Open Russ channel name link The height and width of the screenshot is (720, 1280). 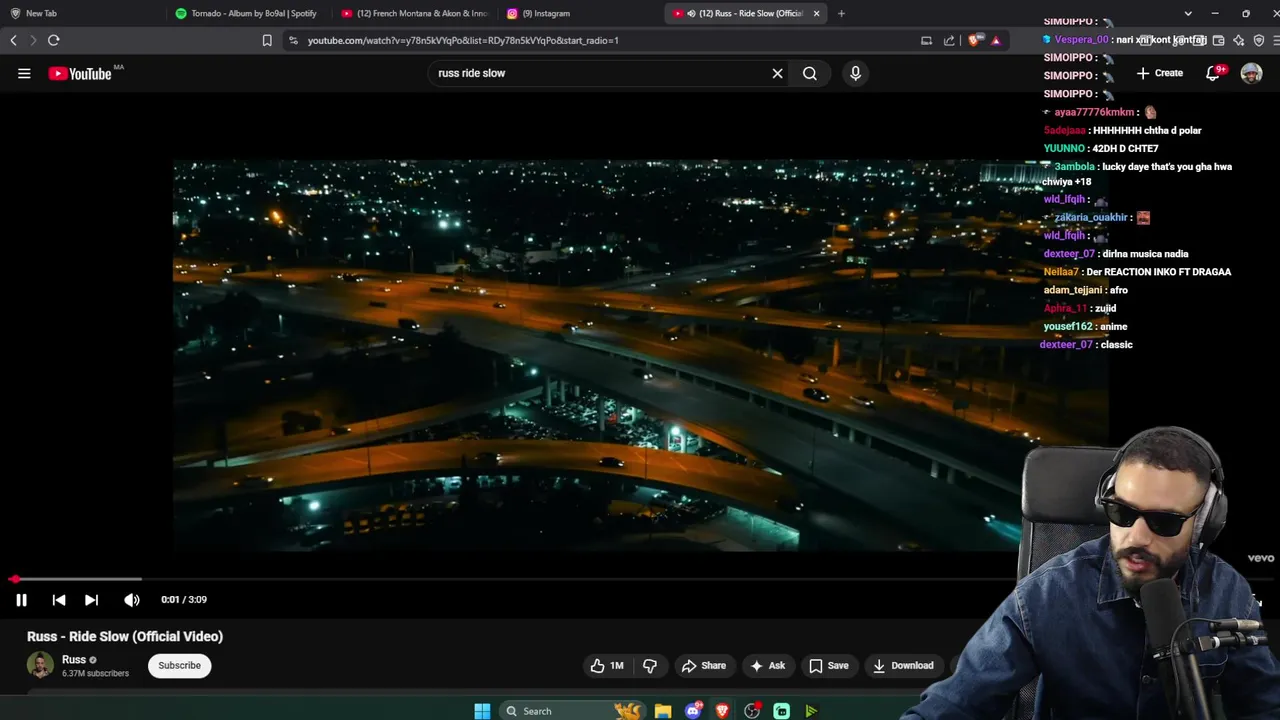point(74,660)
